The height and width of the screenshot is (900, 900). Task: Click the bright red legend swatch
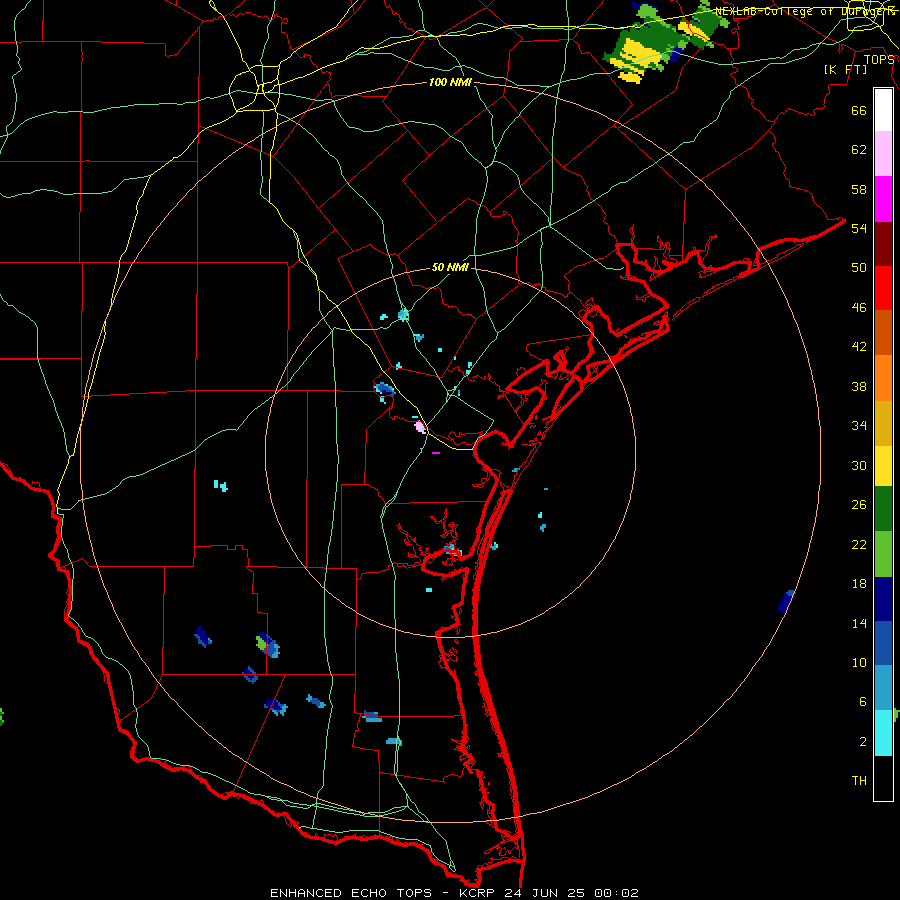(883, 288)
